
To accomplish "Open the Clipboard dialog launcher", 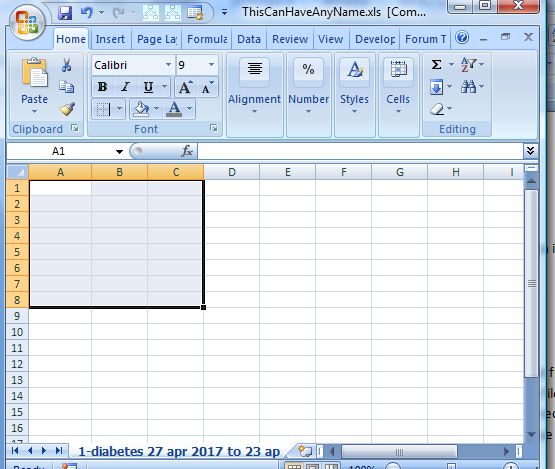I will click(75, 128).
